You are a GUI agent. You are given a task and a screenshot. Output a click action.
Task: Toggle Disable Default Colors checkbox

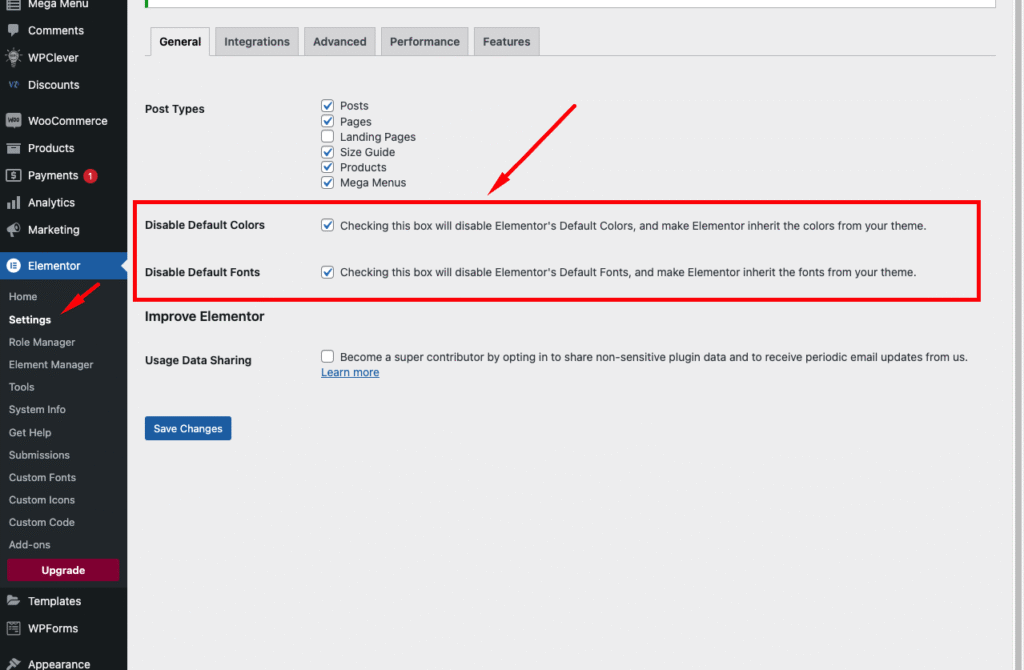point(327,225)
